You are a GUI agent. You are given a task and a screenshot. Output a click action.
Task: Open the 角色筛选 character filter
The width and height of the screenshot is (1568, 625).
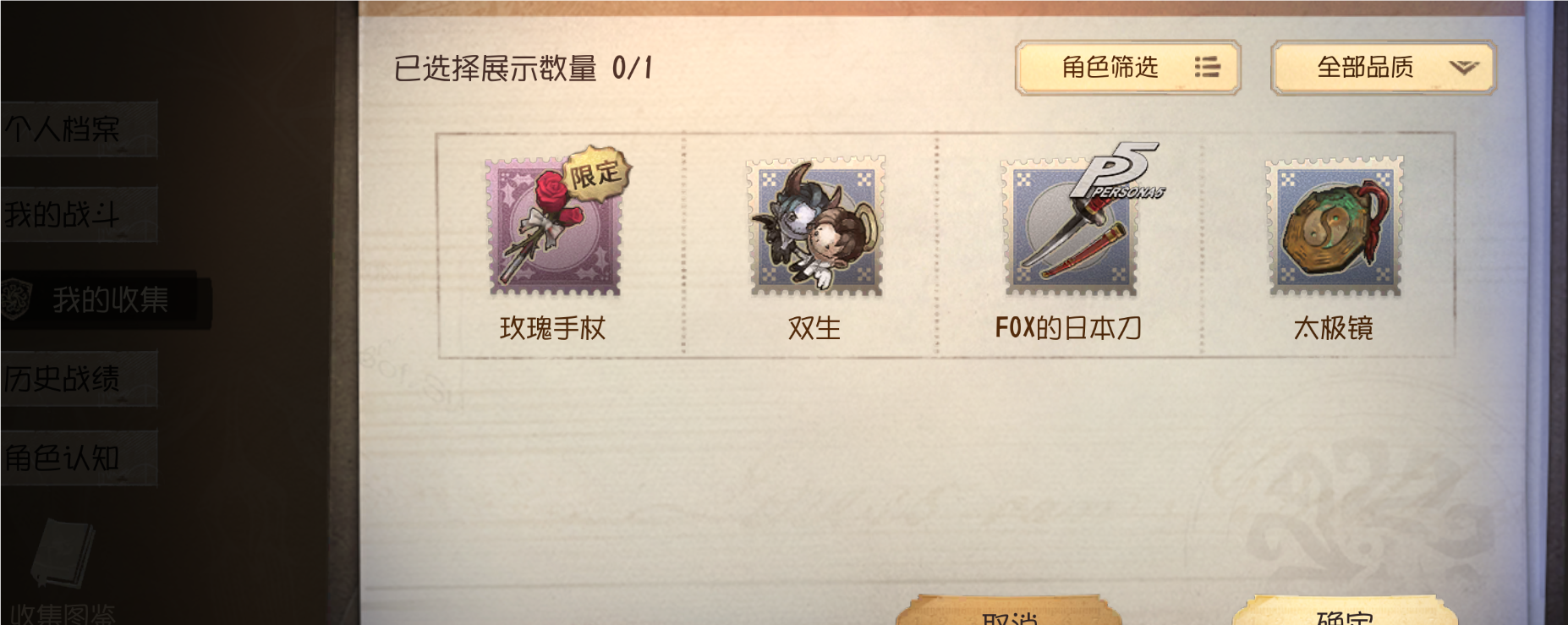tap(1127, 68)
